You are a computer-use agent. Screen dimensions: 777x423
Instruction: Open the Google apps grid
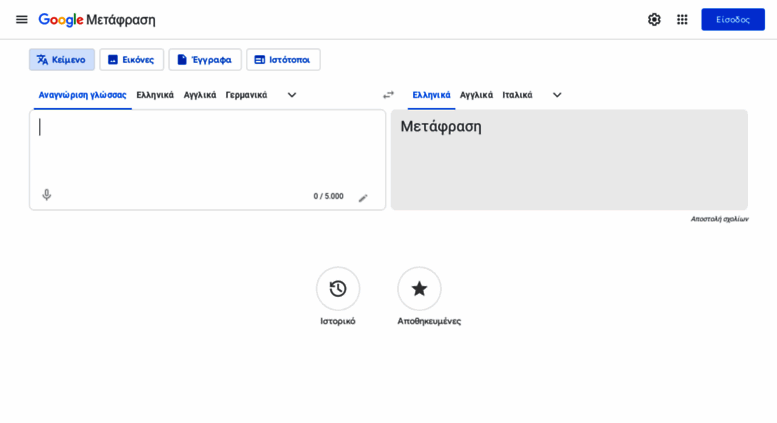pos(682,19)
